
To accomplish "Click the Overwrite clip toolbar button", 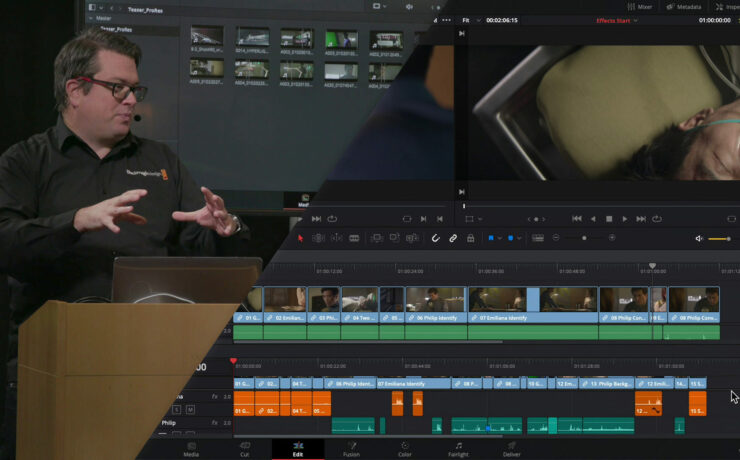I will [395, 238].
